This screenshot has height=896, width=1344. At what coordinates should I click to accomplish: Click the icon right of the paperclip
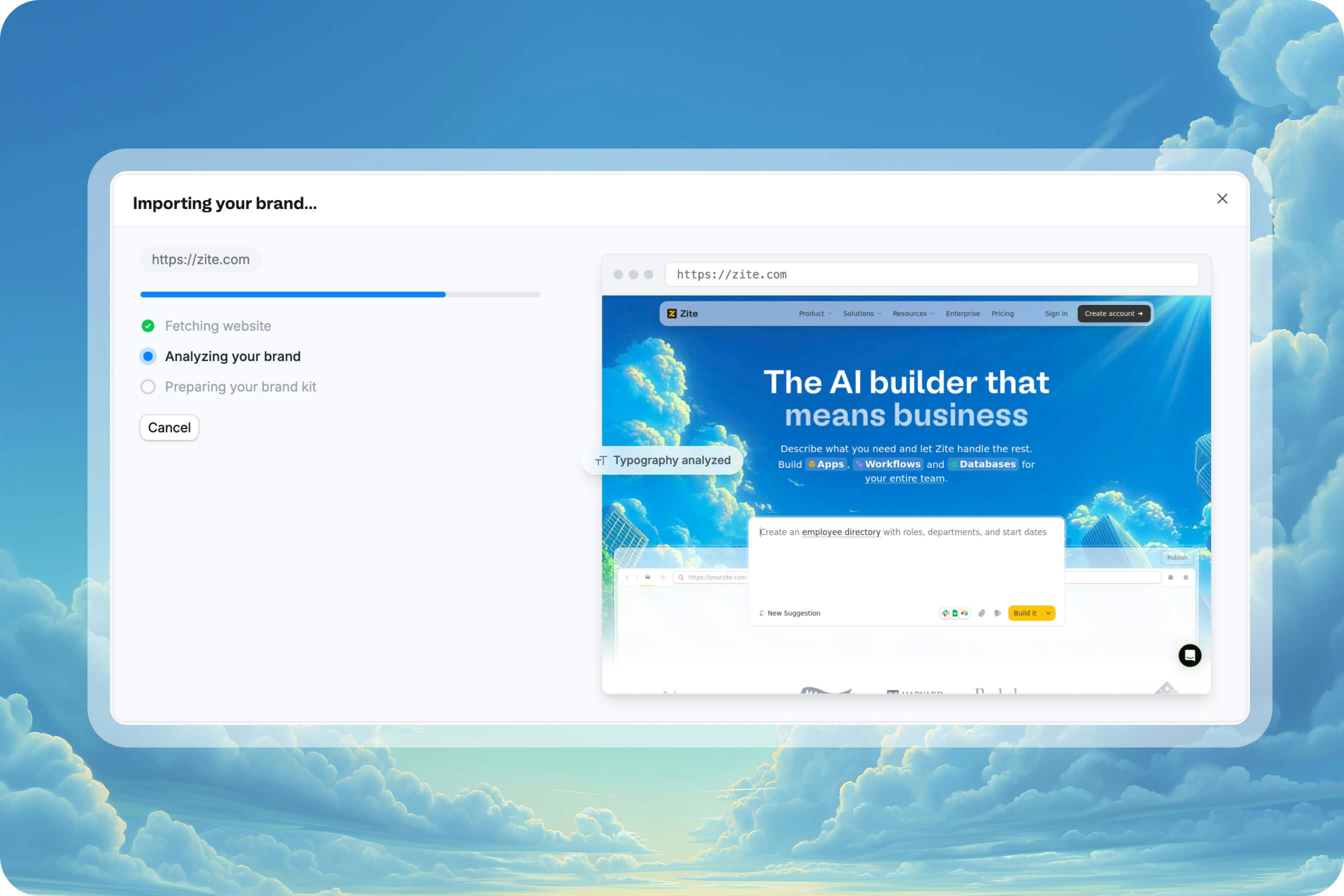[997, 613]
